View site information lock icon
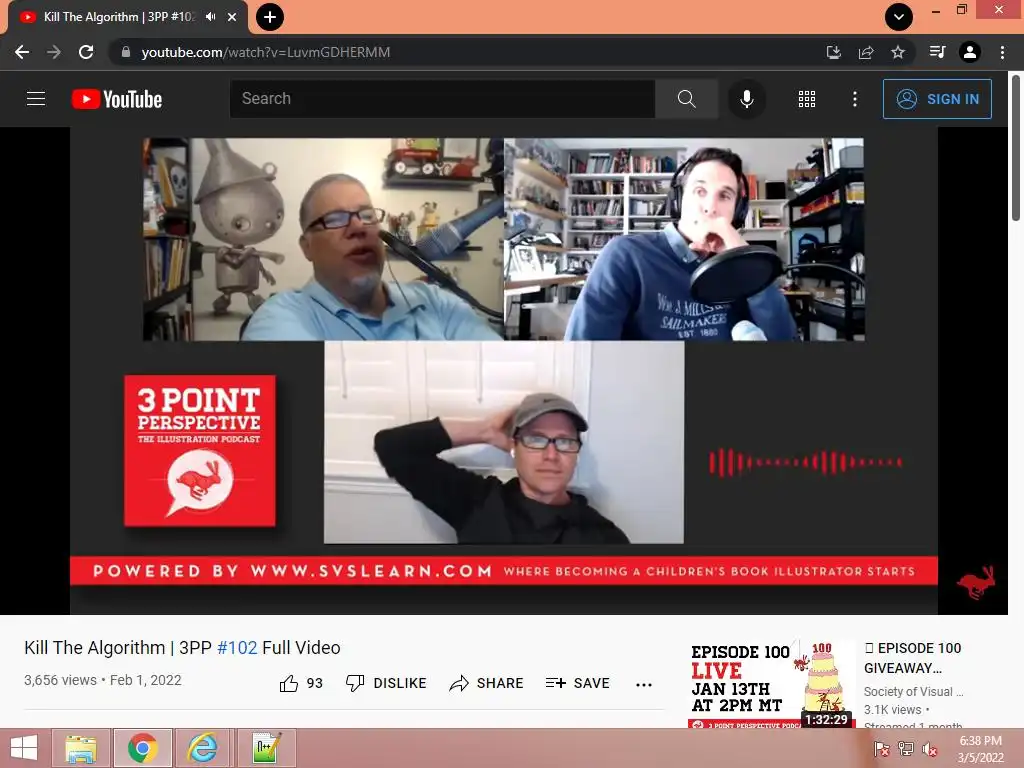 point(125,52)
